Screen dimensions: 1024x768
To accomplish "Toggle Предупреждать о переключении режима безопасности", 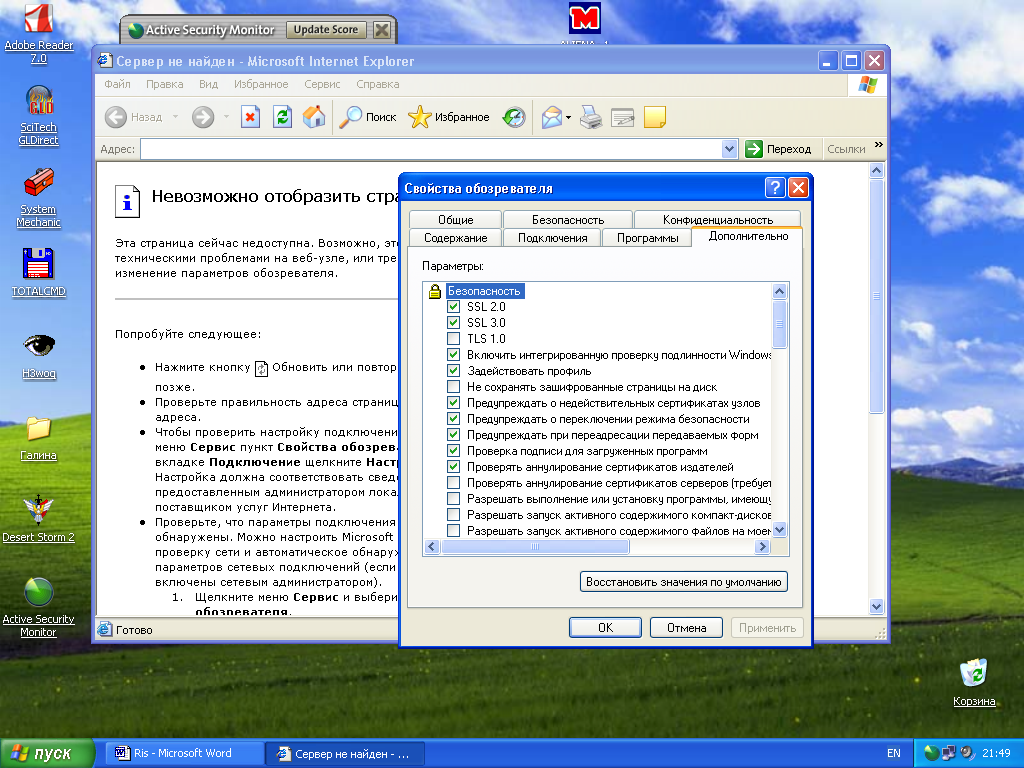I will [x=453, y=419].
